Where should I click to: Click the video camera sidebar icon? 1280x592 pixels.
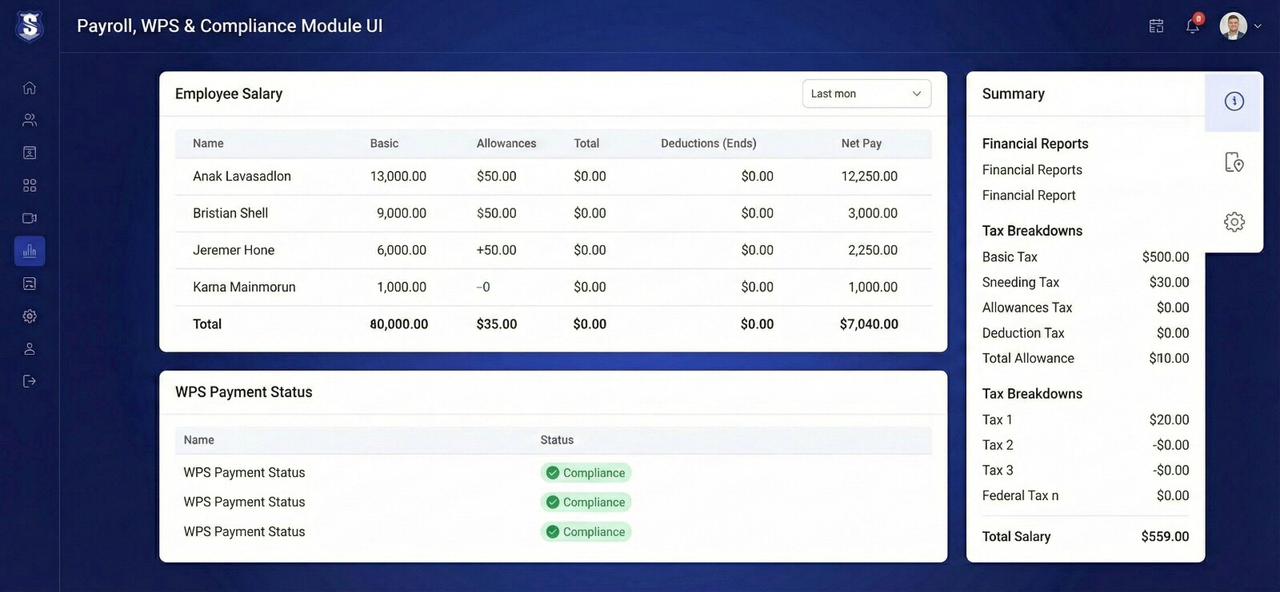29,218
